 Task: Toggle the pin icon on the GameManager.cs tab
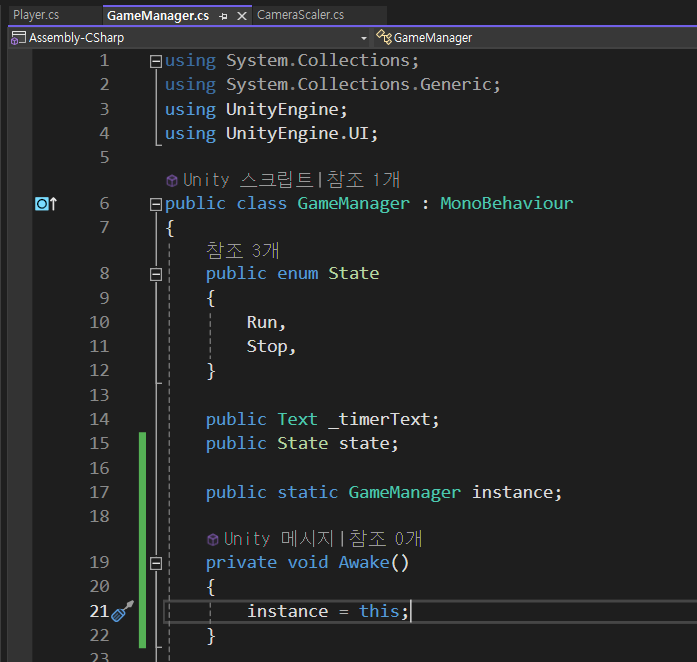click(x=223, y=16)
